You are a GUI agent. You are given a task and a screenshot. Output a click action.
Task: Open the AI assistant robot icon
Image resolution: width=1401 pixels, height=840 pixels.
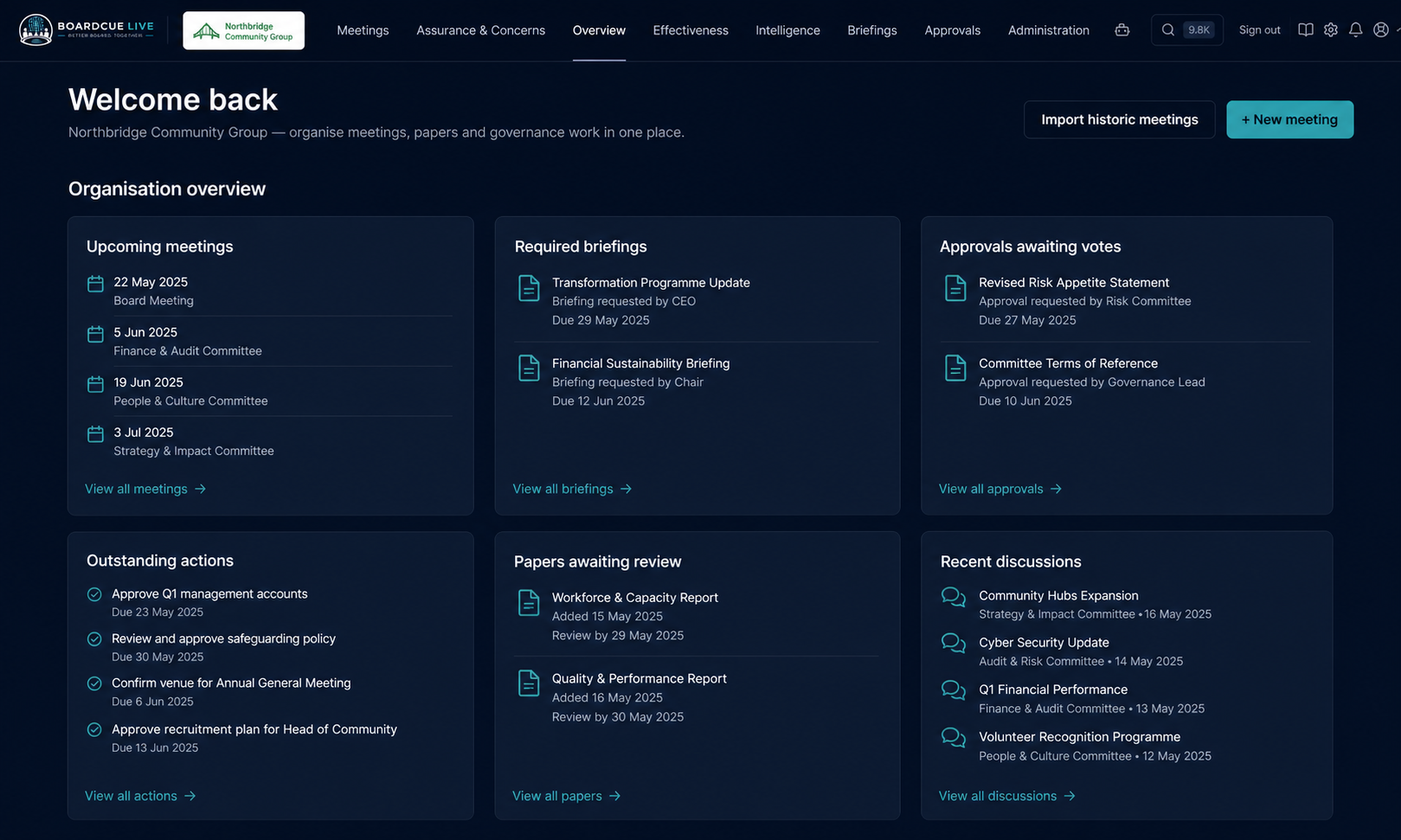(x=1122, y=30)
